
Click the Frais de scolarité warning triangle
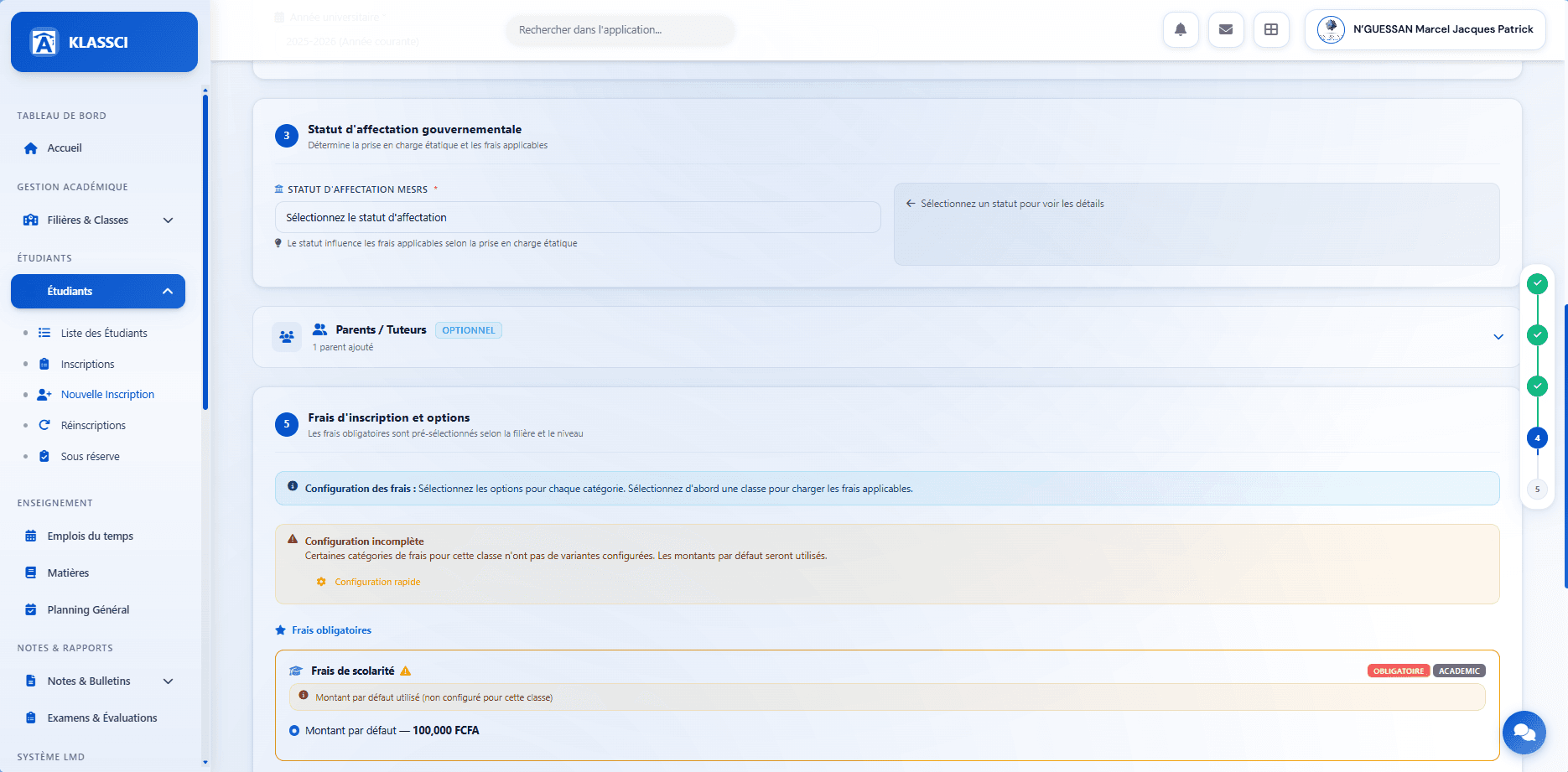coord(406,671)
